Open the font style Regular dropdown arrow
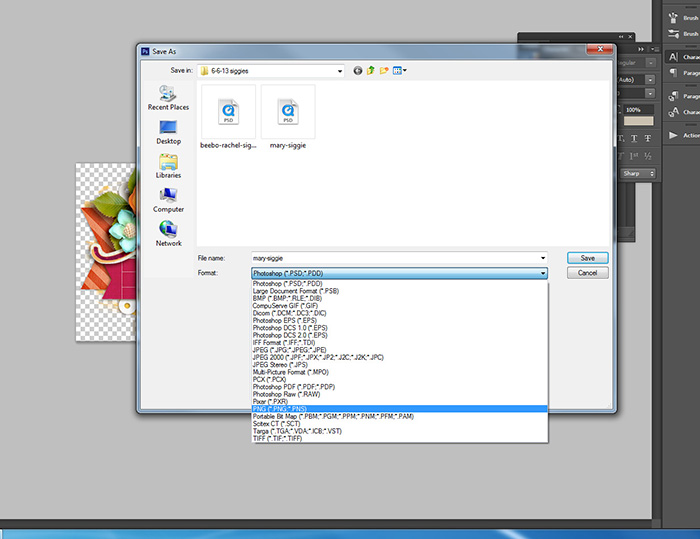Viewport: 700px width, 539px height. pyautogui.click(x=651, y=63)
